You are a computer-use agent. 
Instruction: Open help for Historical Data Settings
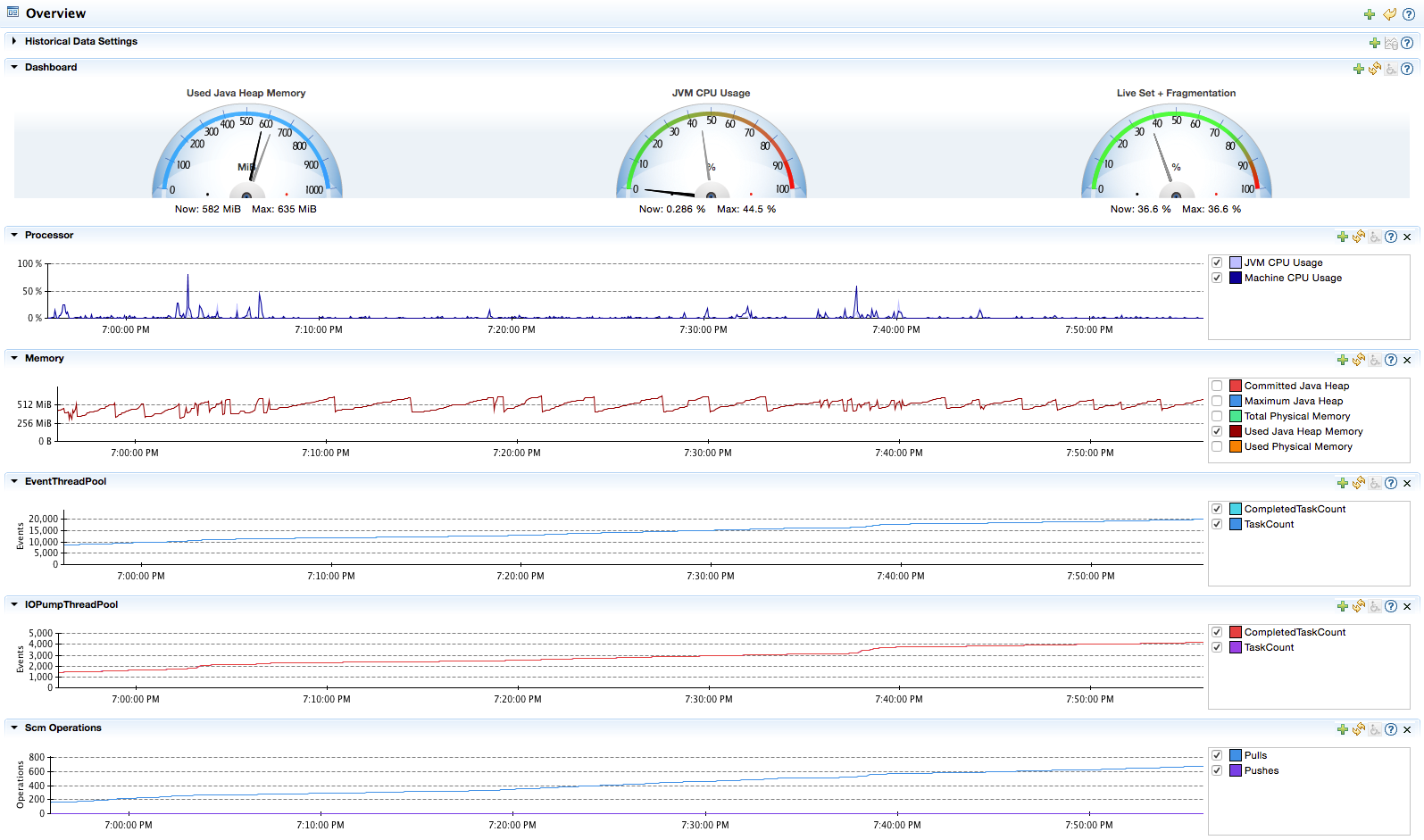pyautogui.click(x=1407, y=43)
